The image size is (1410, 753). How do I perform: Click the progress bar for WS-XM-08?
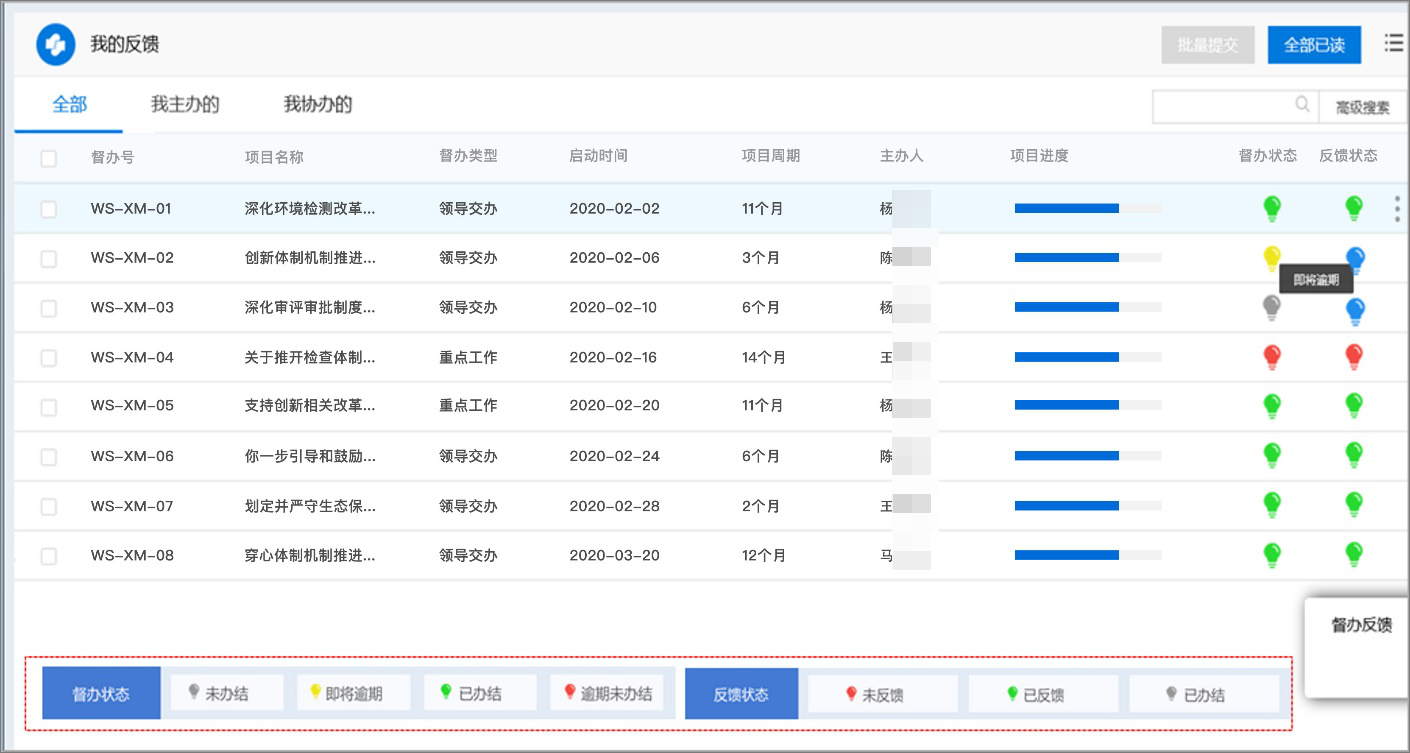coord(1088,555)
